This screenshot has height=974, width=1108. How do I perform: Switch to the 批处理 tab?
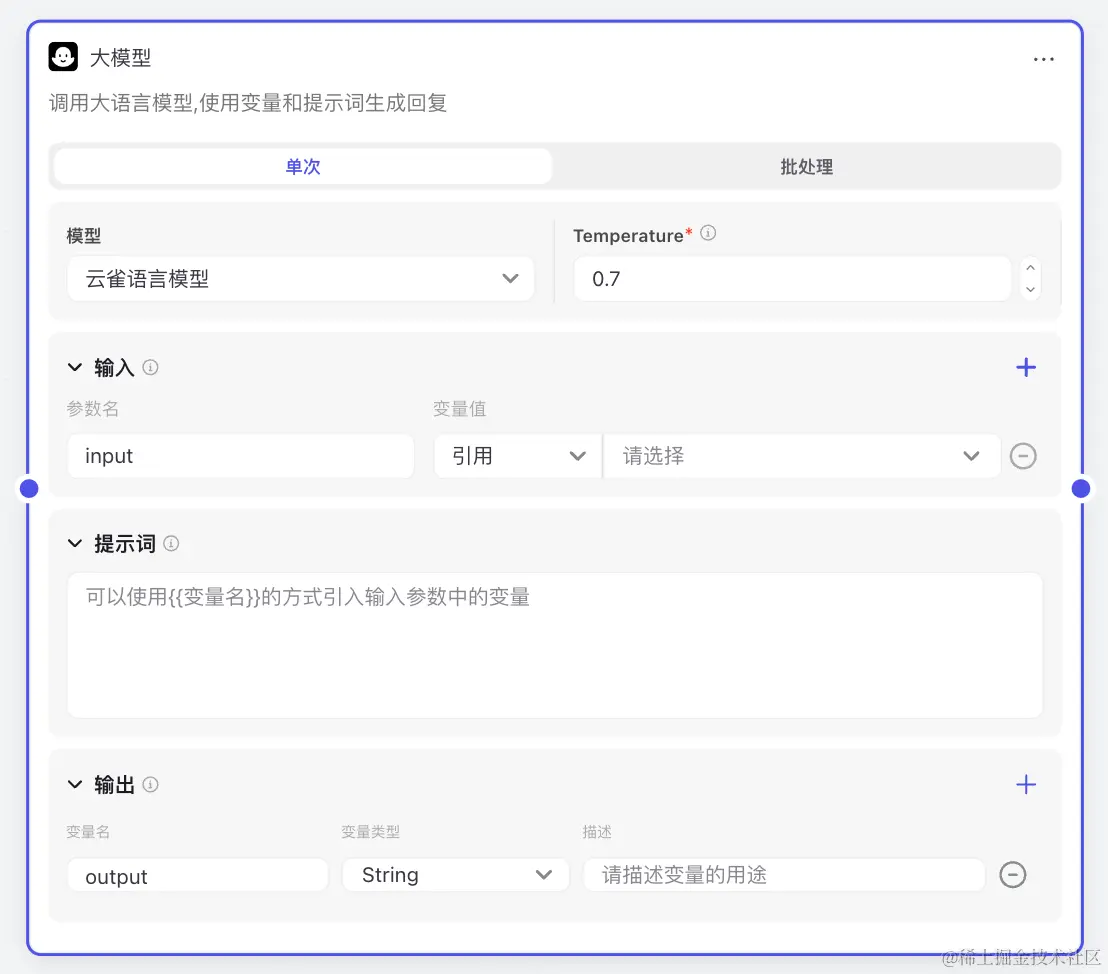[806, 167]
